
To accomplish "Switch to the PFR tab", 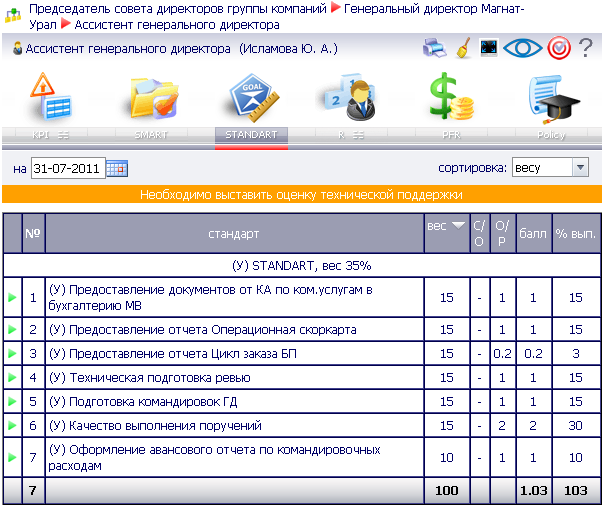I will pos(451,135).
